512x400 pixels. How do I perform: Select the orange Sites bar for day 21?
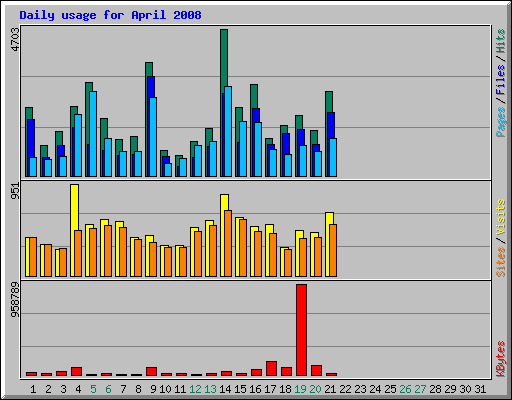click(x=333, y=250)
